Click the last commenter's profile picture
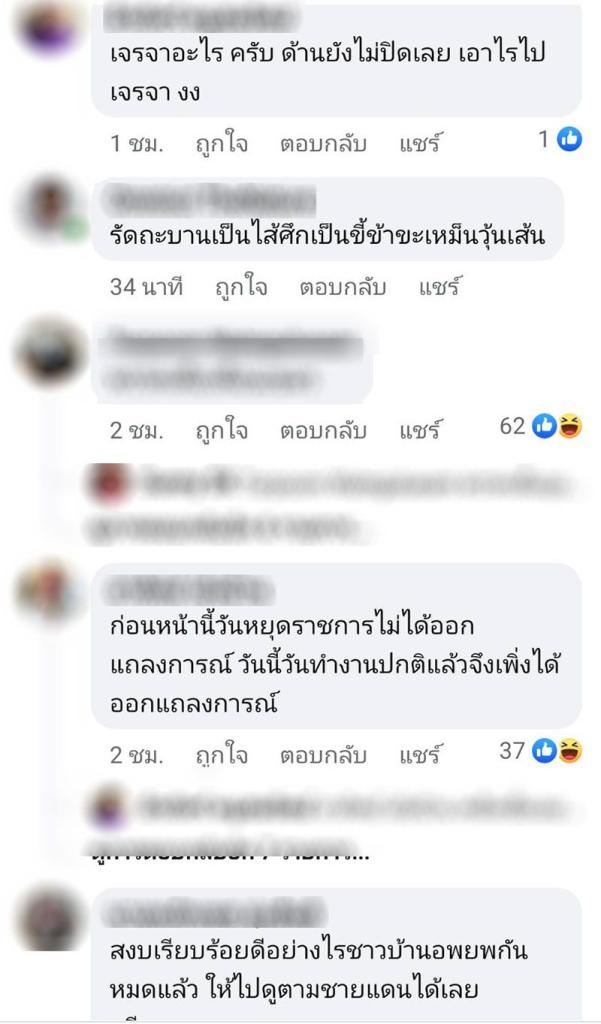601x1024 pixels. click(x=49, y=920)
